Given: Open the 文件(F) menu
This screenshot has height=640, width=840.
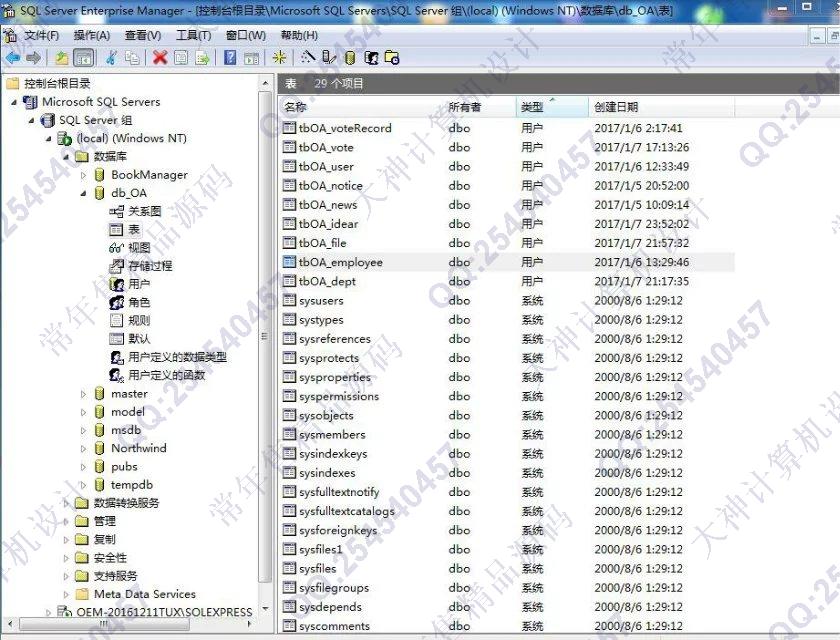Looking at the screenshot, I should pos(42,35).
